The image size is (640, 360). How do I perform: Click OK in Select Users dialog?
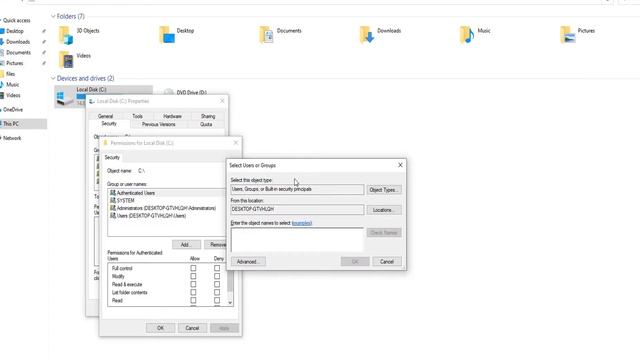pyautogui.click(x=355, y=262)
